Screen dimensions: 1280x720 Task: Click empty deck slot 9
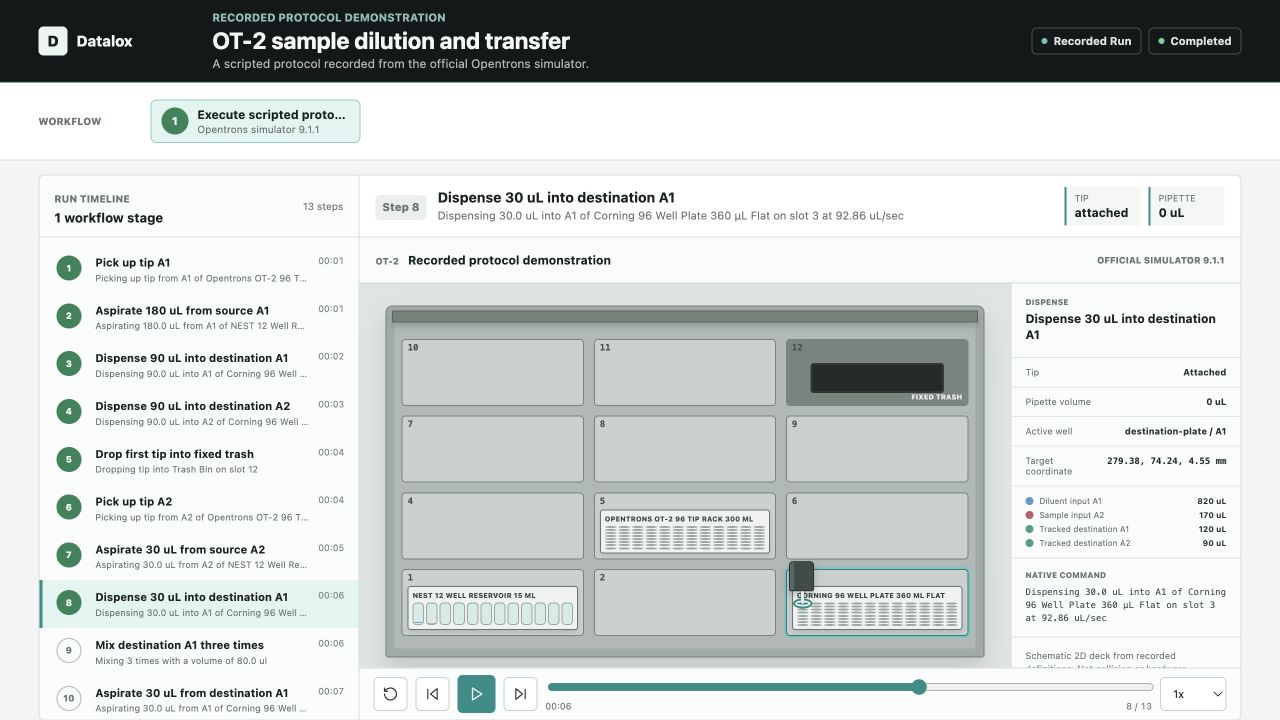[x=877, y=449]
